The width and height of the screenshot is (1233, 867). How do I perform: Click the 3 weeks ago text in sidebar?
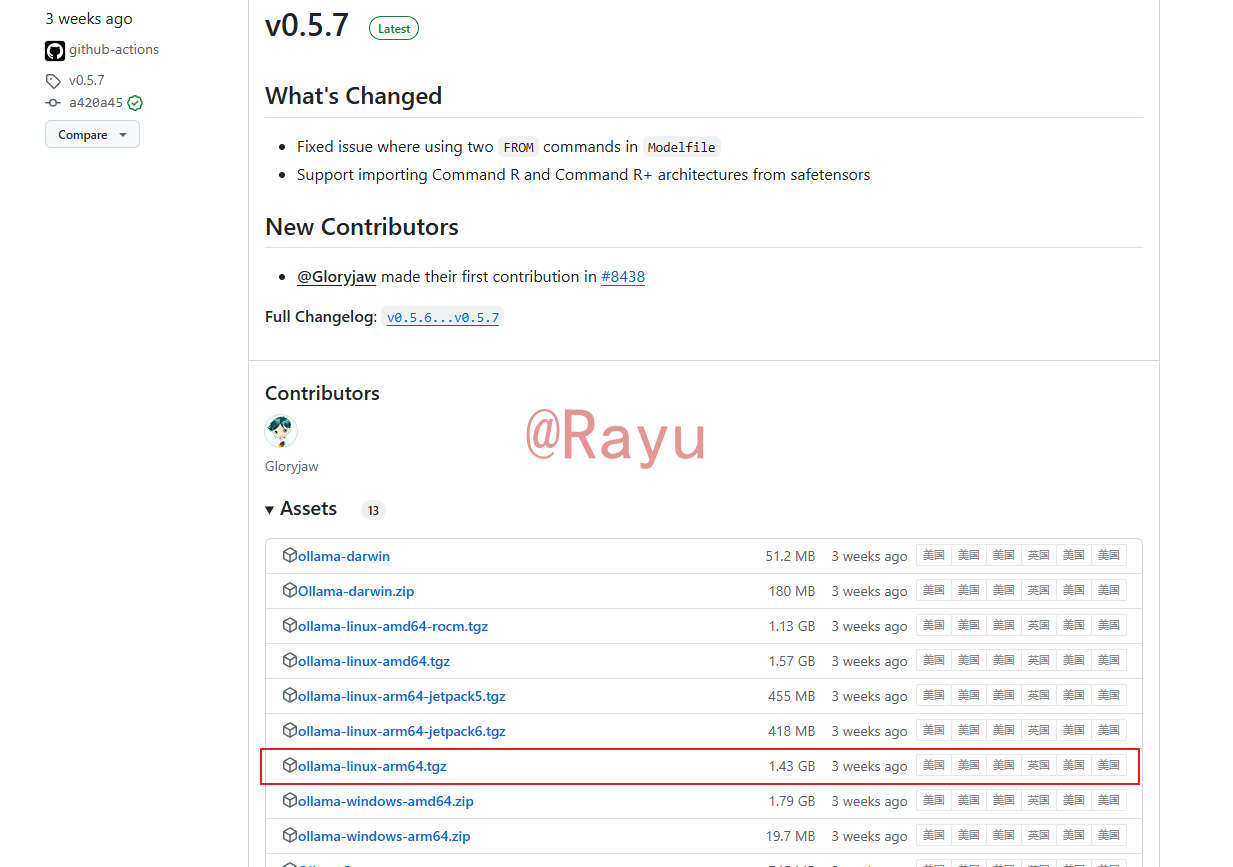[89, 19]
